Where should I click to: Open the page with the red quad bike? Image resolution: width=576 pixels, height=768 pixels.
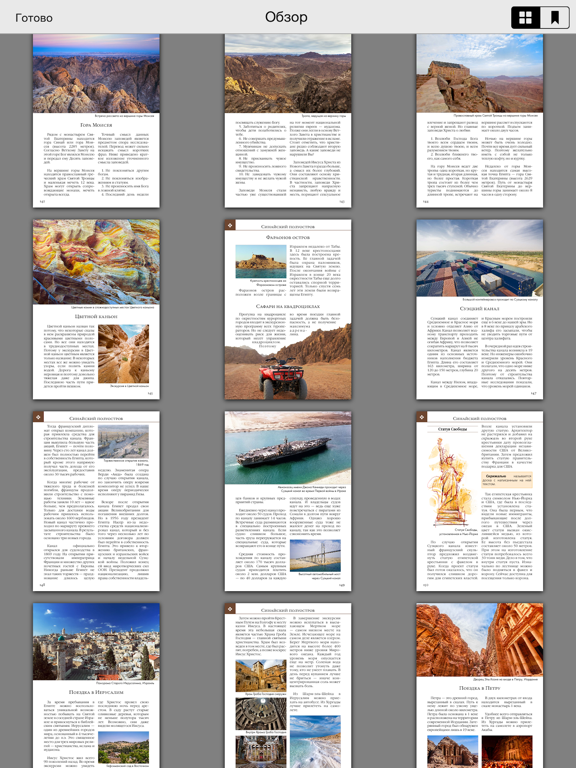(x=288, y=309)
